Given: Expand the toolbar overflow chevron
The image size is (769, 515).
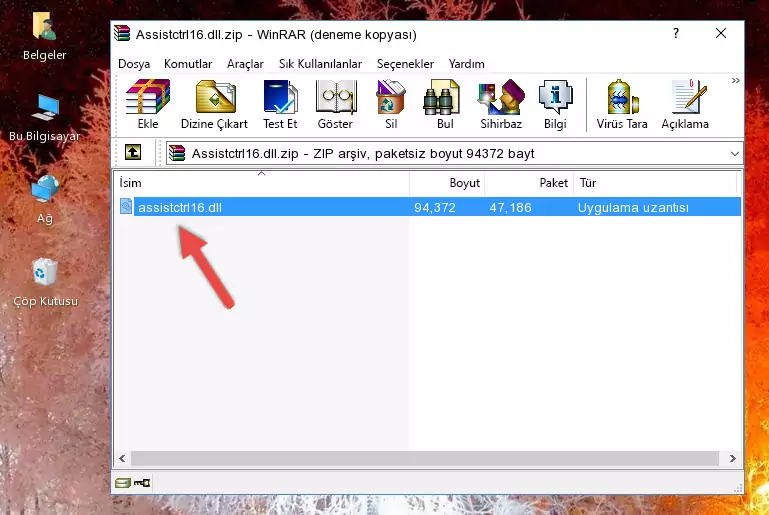Looking at the screenshot, I should (x=735, y=80).
